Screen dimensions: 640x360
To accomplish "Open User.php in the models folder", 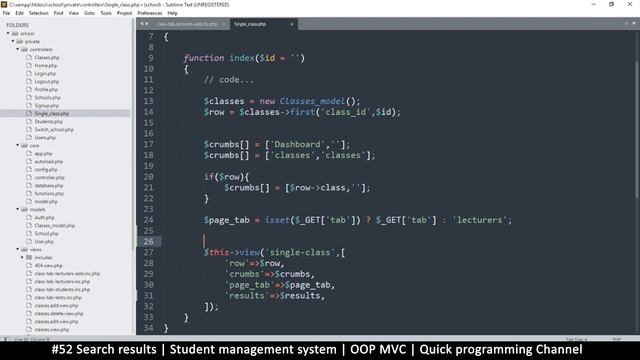I will 44,242.
